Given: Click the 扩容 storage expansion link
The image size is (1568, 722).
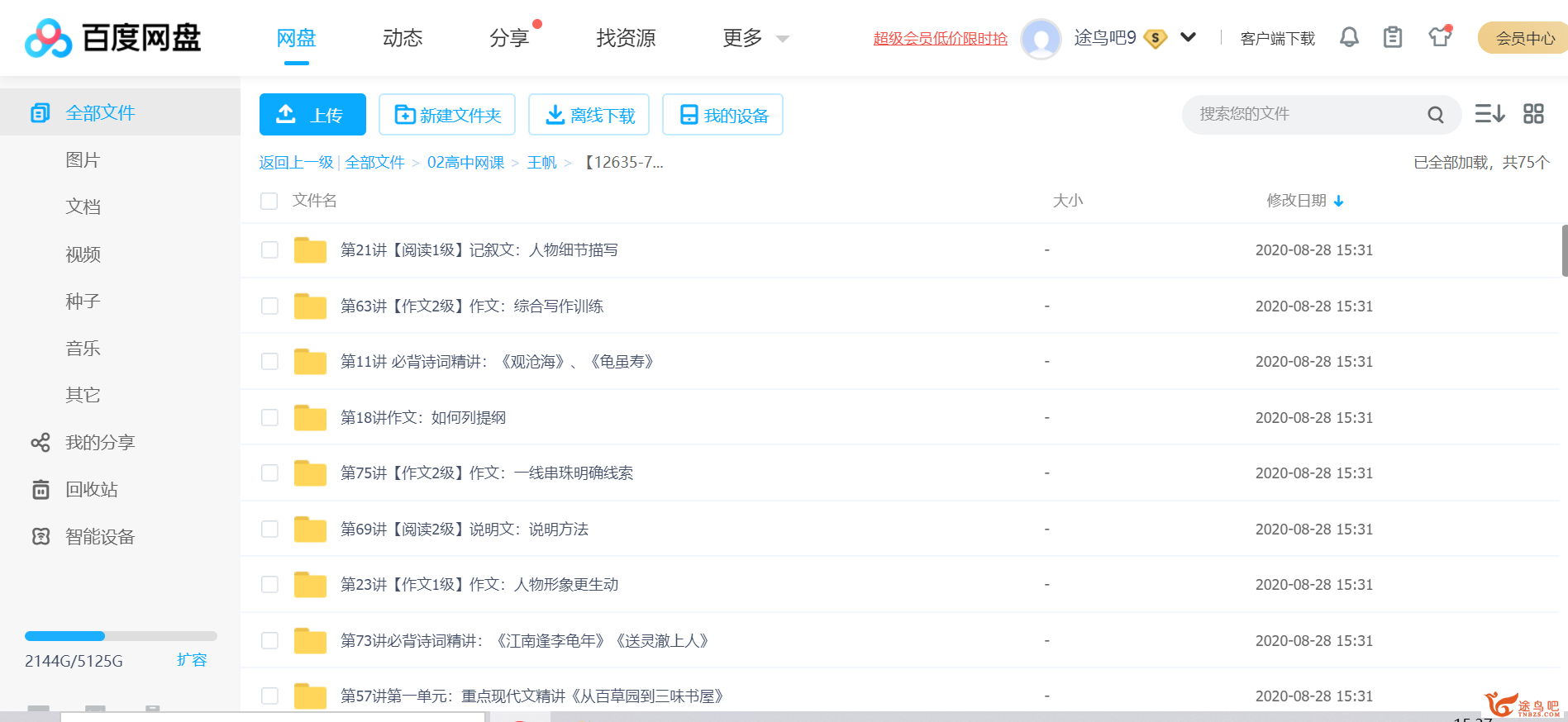Looking at the screenshot, I should 192,660.
